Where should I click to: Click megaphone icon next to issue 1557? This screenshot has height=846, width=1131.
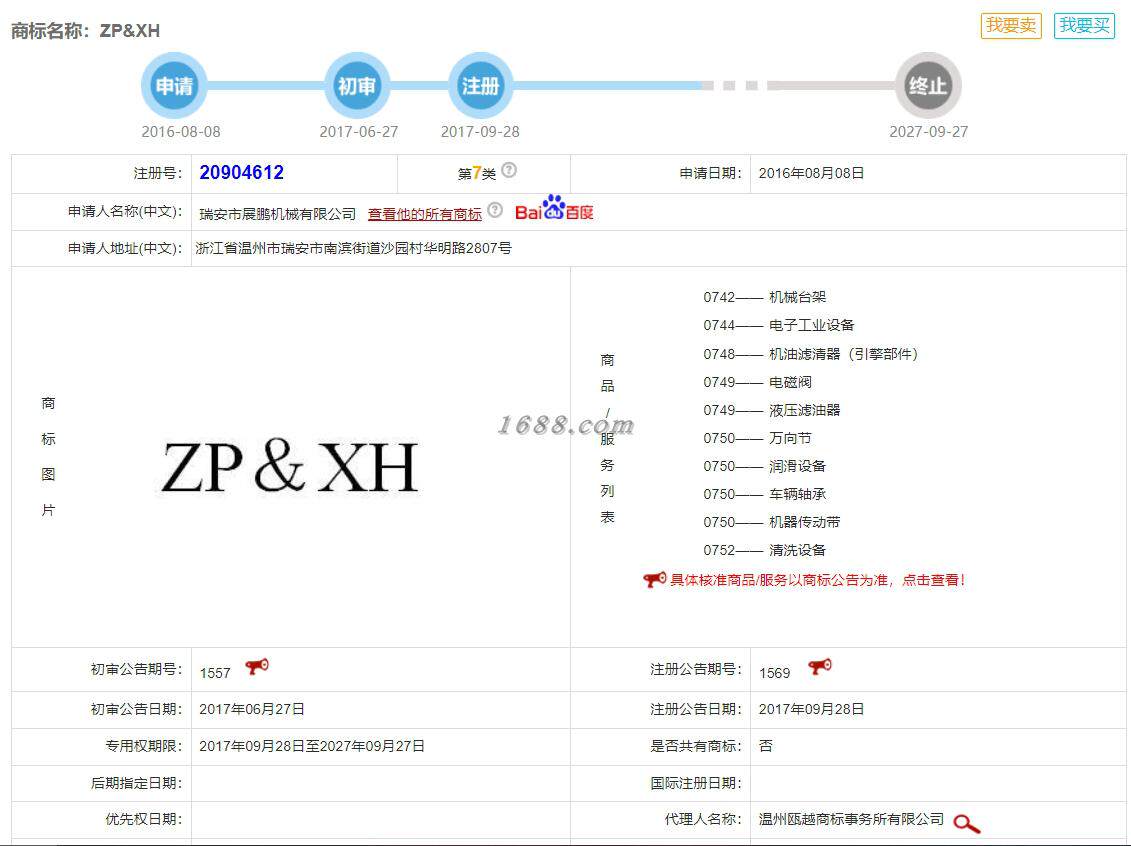coord(257,666)
